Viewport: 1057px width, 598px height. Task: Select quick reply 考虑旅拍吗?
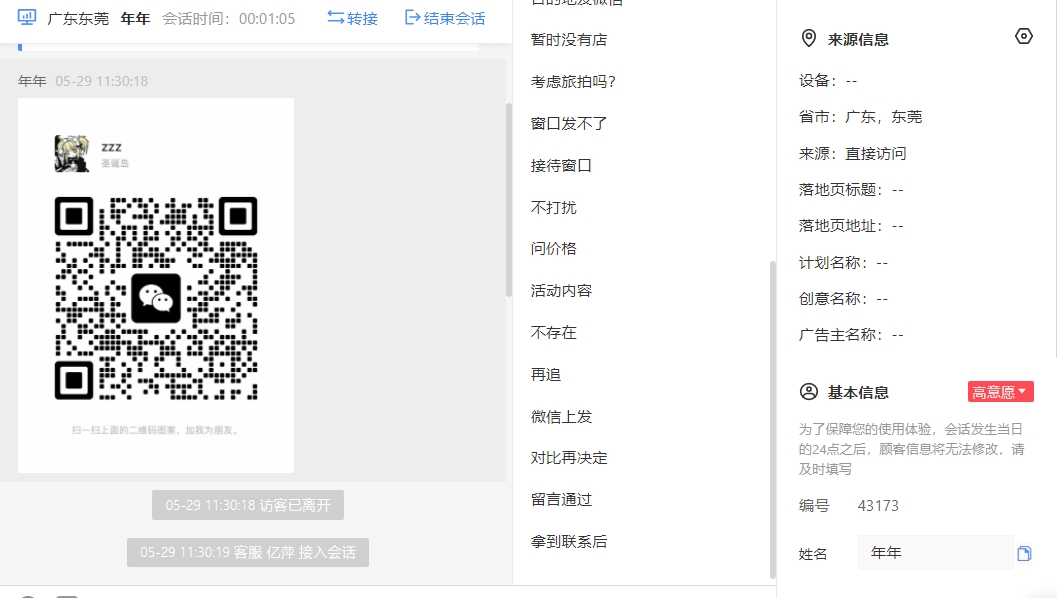pos(573,82)
